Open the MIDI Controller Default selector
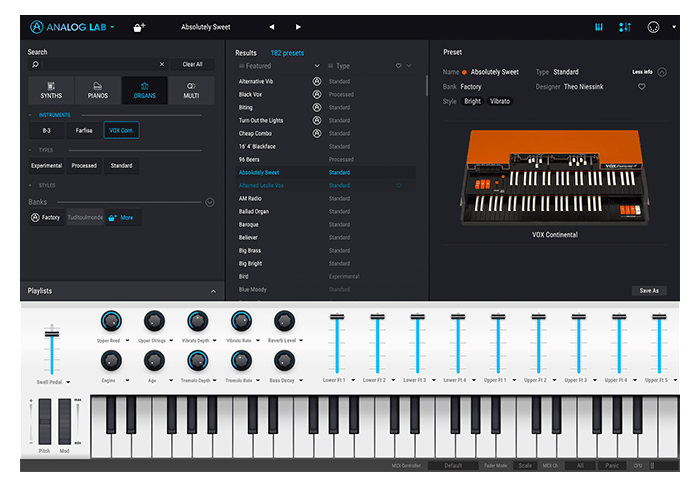The width and height of the screenshot is (700, 486). point(453,465)
